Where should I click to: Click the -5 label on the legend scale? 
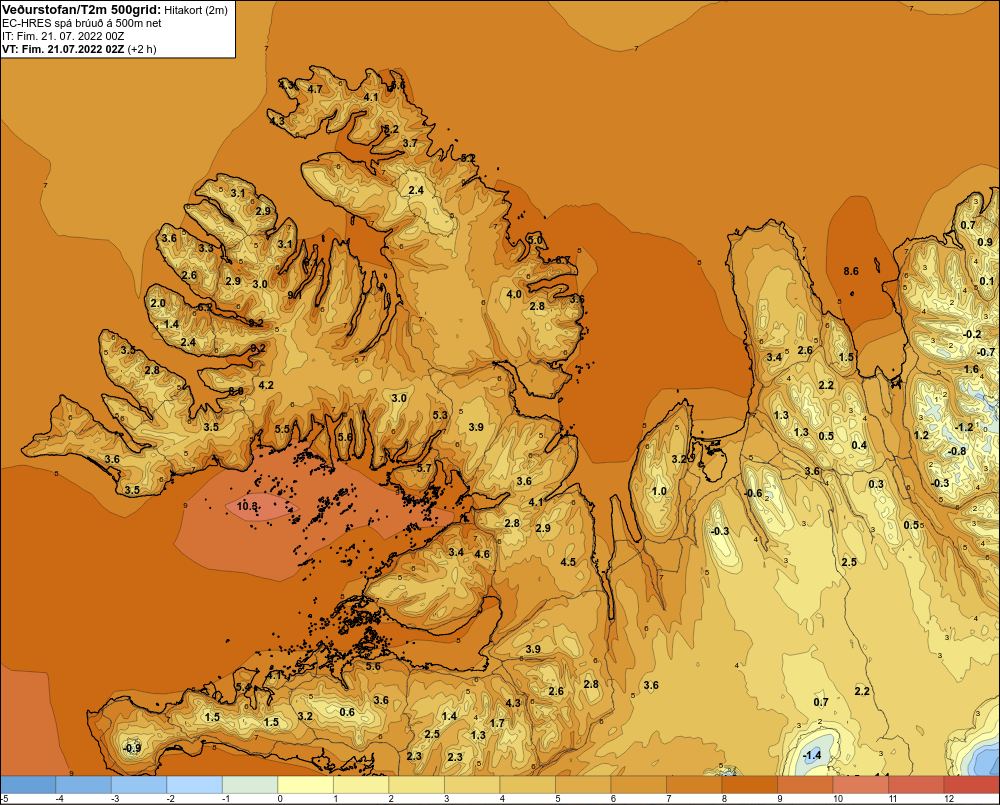[4, 799]
